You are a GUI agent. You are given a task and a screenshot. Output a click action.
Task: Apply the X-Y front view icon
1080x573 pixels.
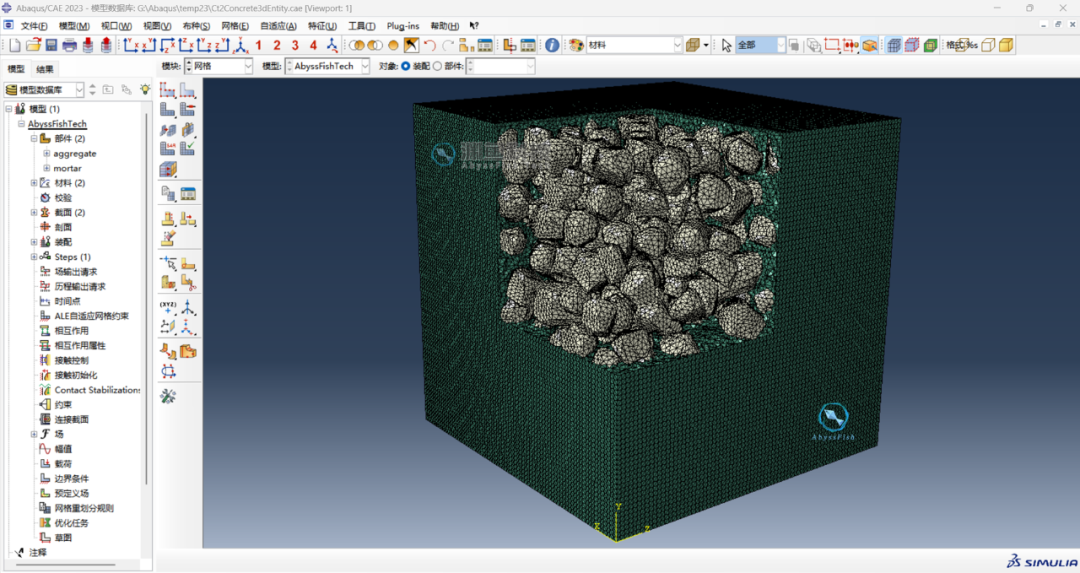pos(131,45)
